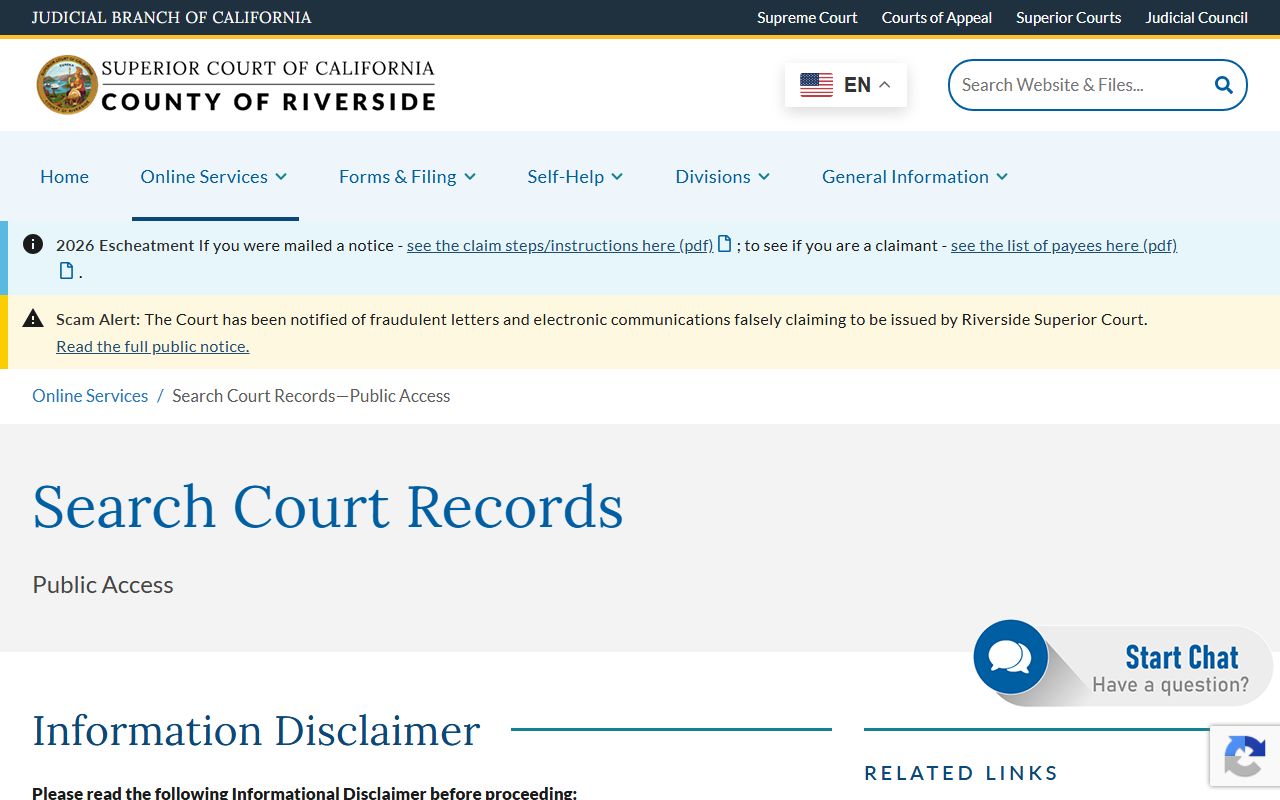Click the Search Court Records heading
Image resolution: width=1280 pixels, height=800 pixels.
coord(328,506)
